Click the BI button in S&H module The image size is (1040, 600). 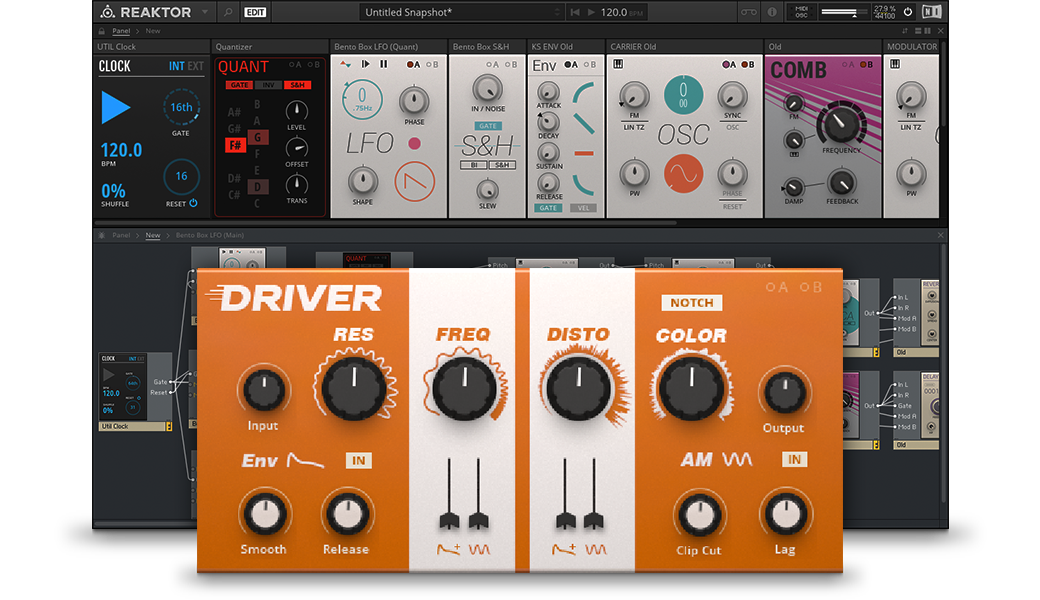coord(474,164)
